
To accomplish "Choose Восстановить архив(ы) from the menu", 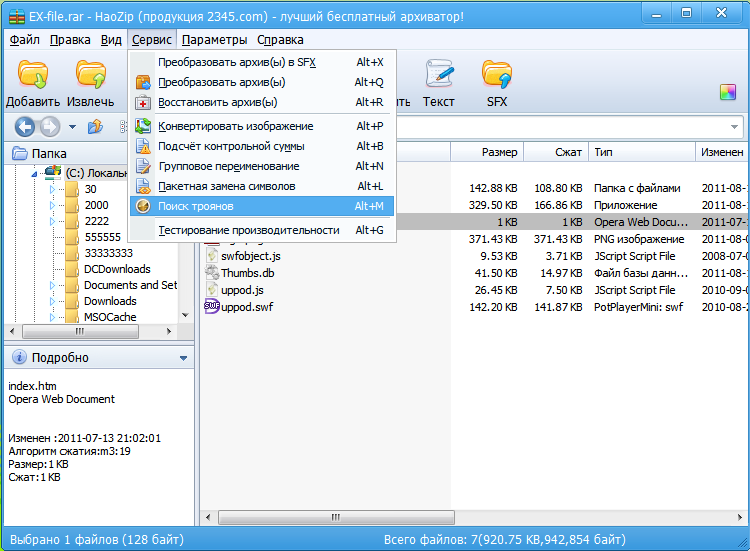I will pos(217,102).
